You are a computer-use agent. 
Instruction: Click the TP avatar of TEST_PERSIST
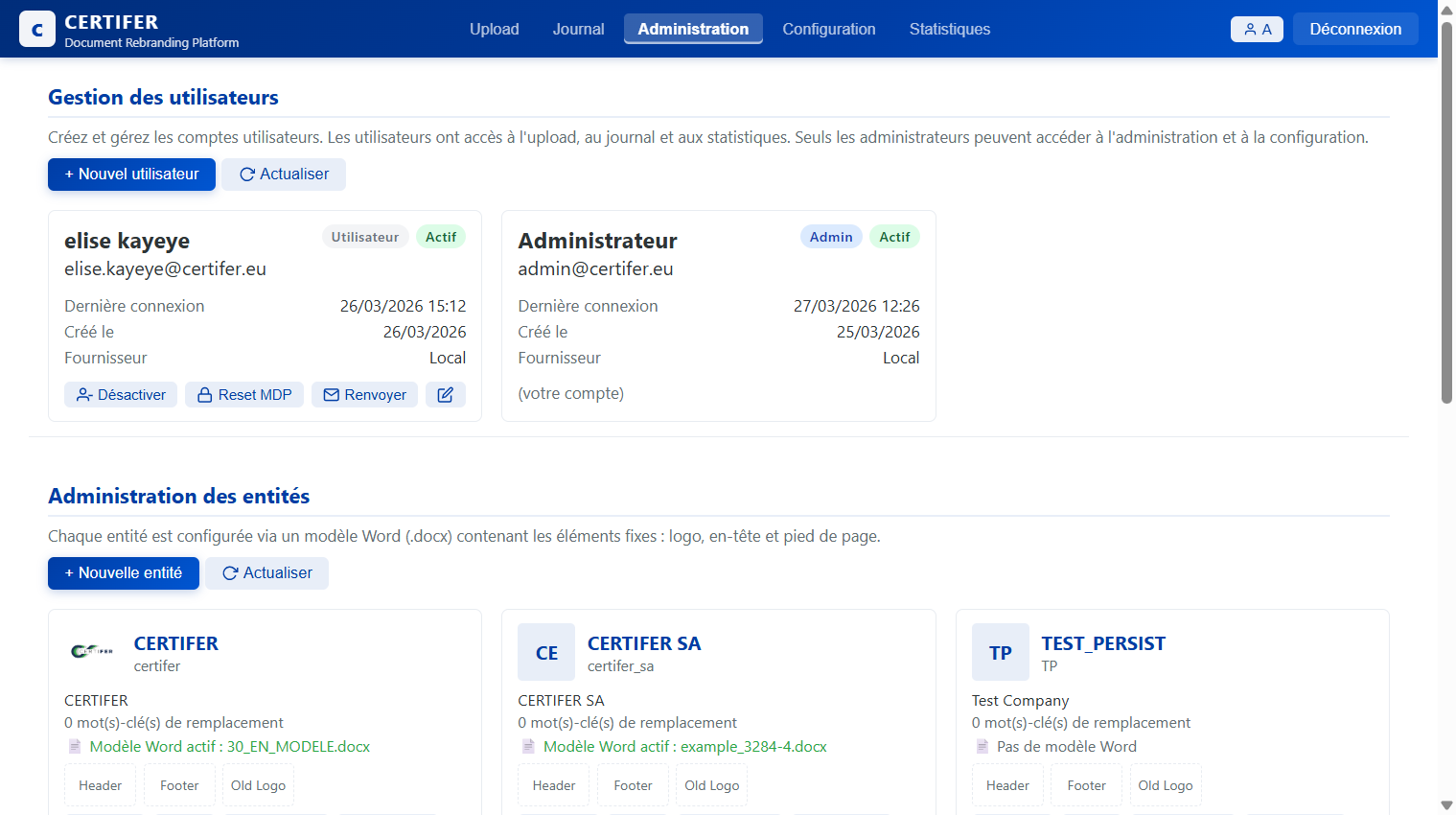coord(1001,652)
